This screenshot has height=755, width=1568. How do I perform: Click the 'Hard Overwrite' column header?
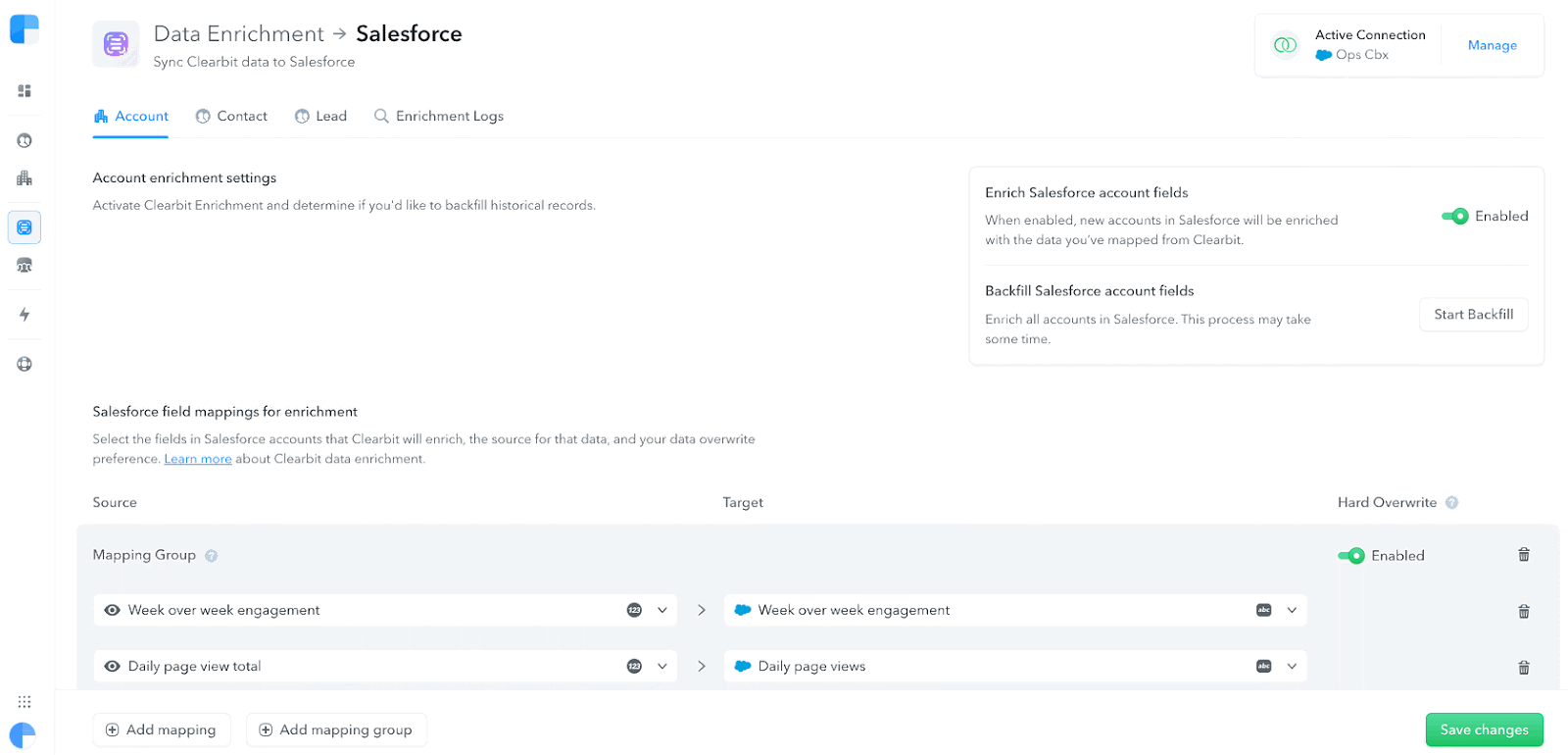point(1387,503)
